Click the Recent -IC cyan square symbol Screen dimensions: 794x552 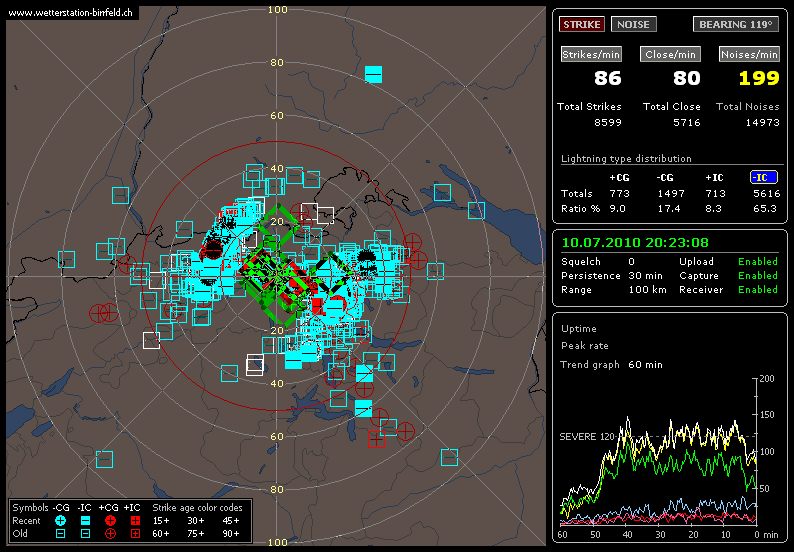click(x=85, y=521)
